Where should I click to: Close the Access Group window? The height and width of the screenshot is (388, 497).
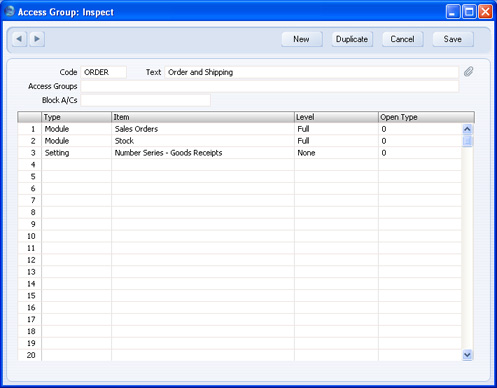[485, 12]
